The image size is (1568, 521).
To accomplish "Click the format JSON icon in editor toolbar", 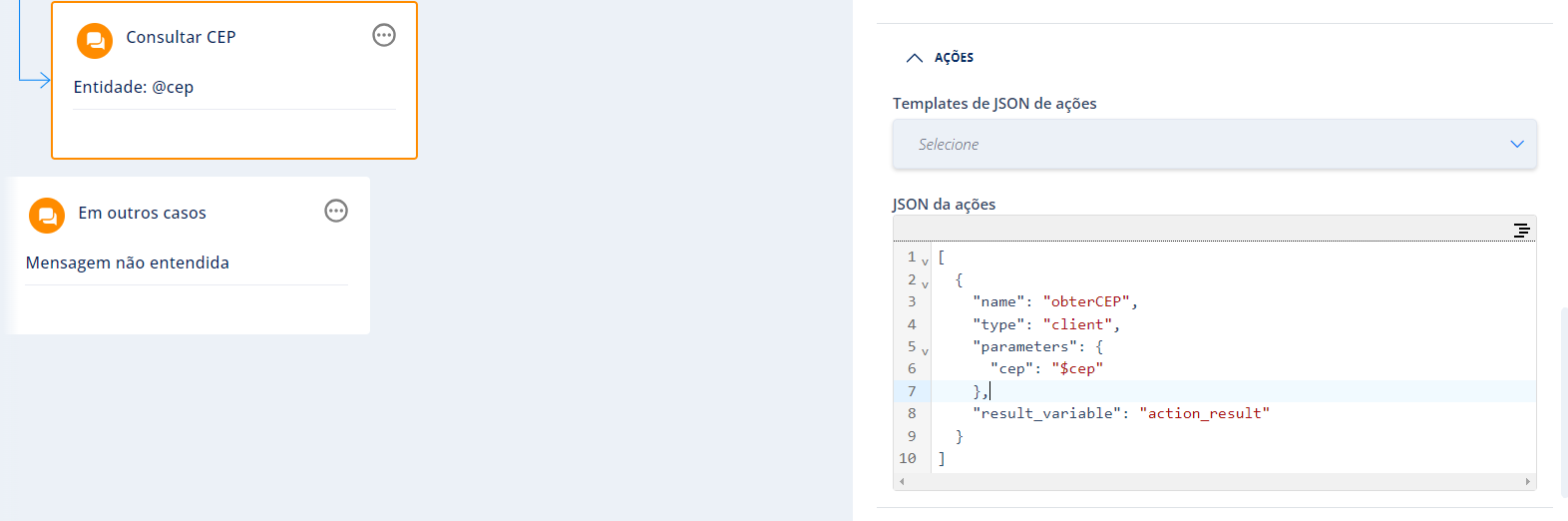I will [x=1521, y=231].
